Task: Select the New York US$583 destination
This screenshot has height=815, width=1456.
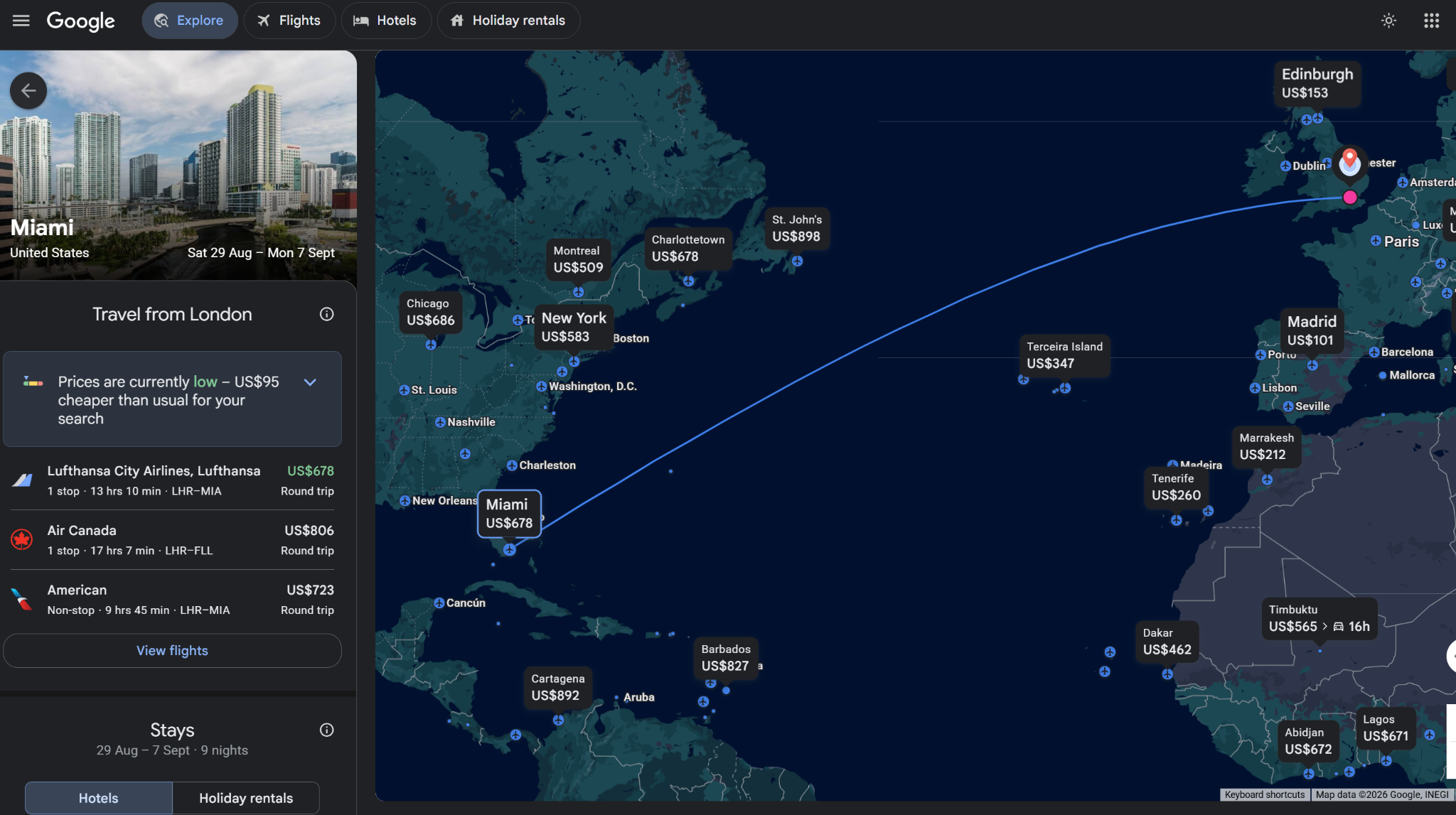Action: [x=574, y=327]
